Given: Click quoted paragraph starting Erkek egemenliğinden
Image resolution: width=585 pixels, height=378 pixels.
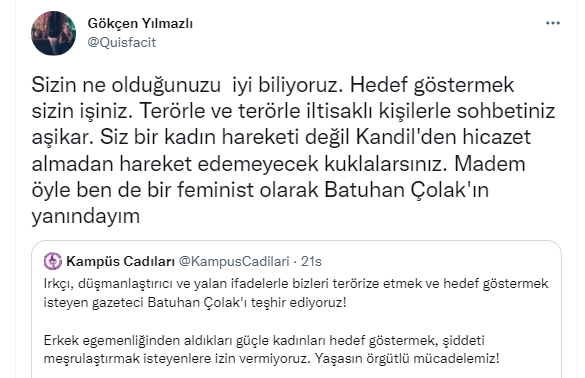Looking at the screenshot, I should point(271,349).
